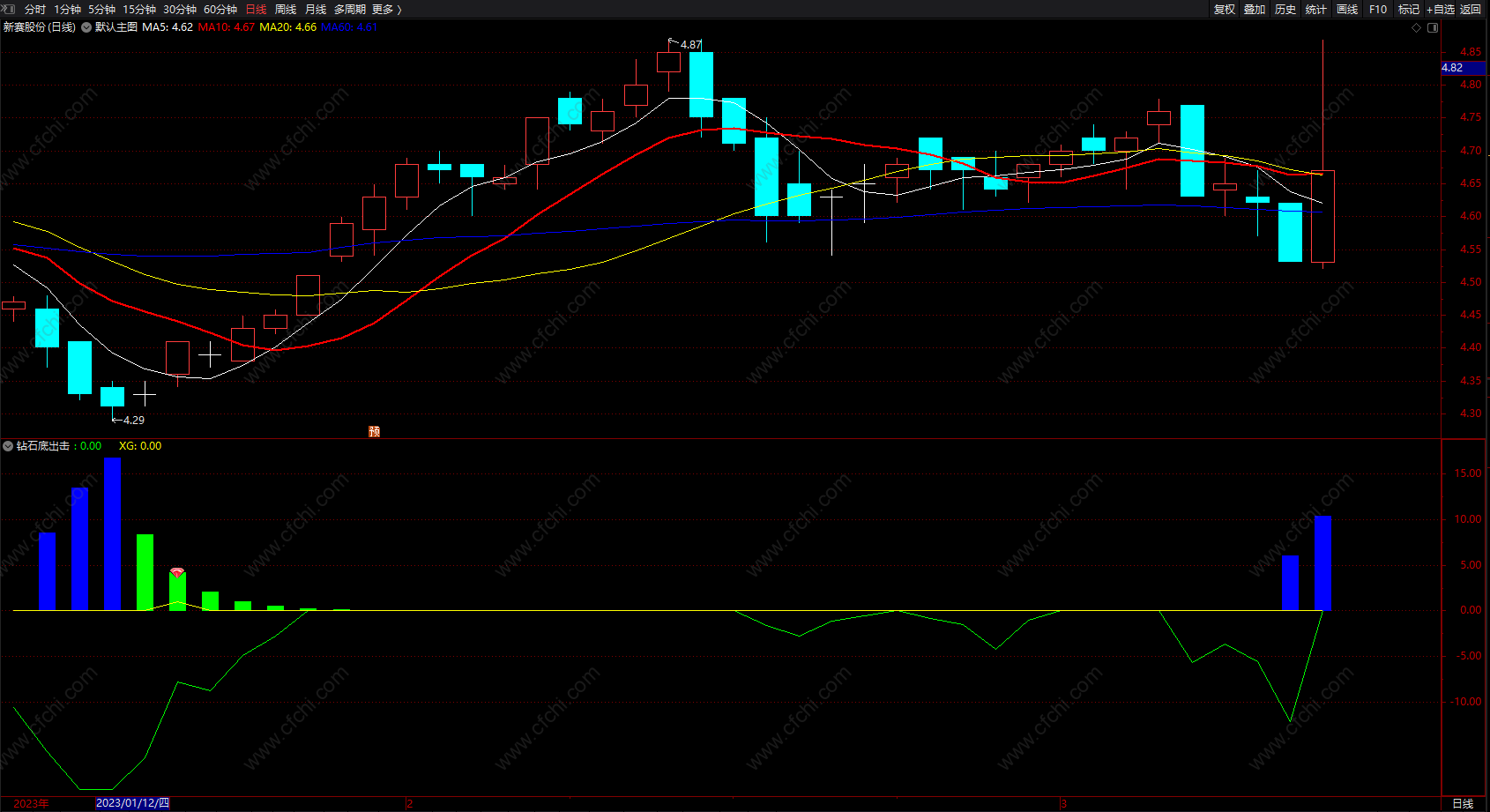Click the 复权 adjustment button
Viewport: 1490px width, 812px height.
[1225, 10]
